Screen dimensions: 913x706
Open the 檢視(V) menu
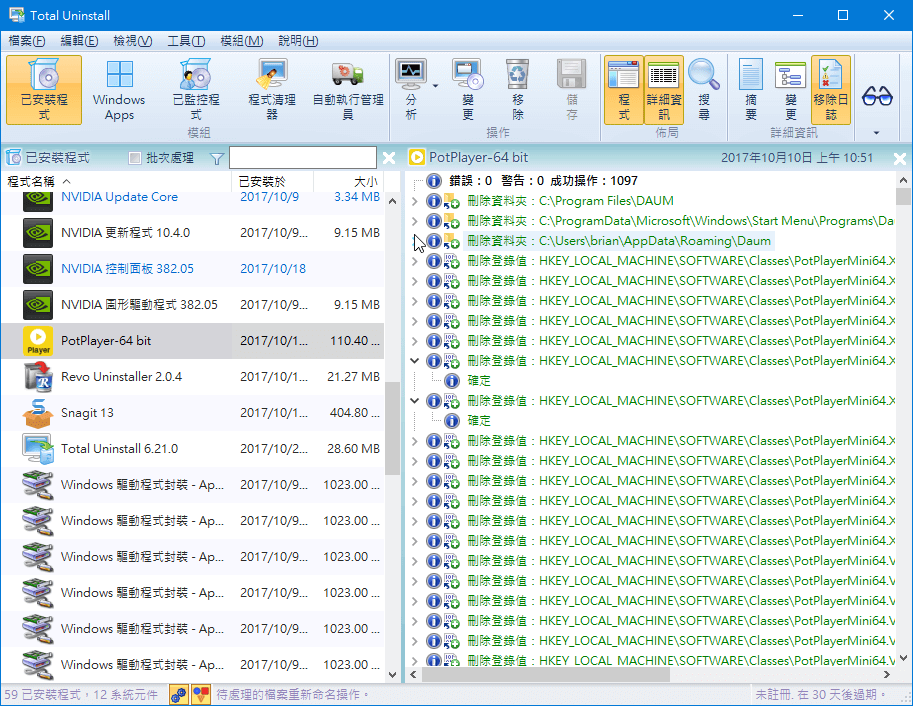[x=133, y=41]
